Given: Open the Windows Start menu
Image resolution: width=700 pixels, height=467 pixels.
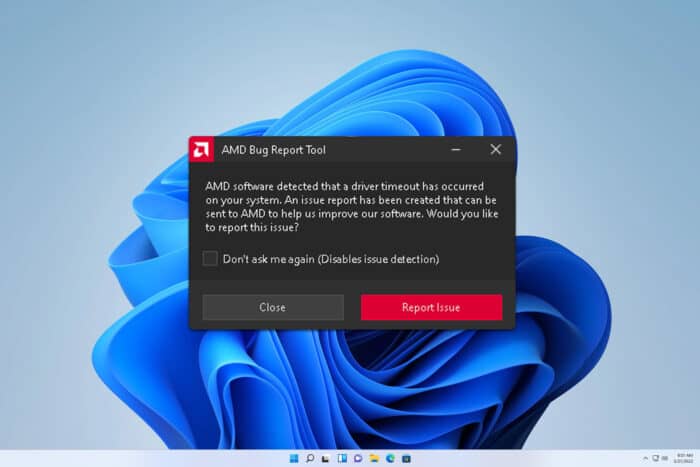Looking at the screenshot, I should pyautogui.click(x=294, y=459).
